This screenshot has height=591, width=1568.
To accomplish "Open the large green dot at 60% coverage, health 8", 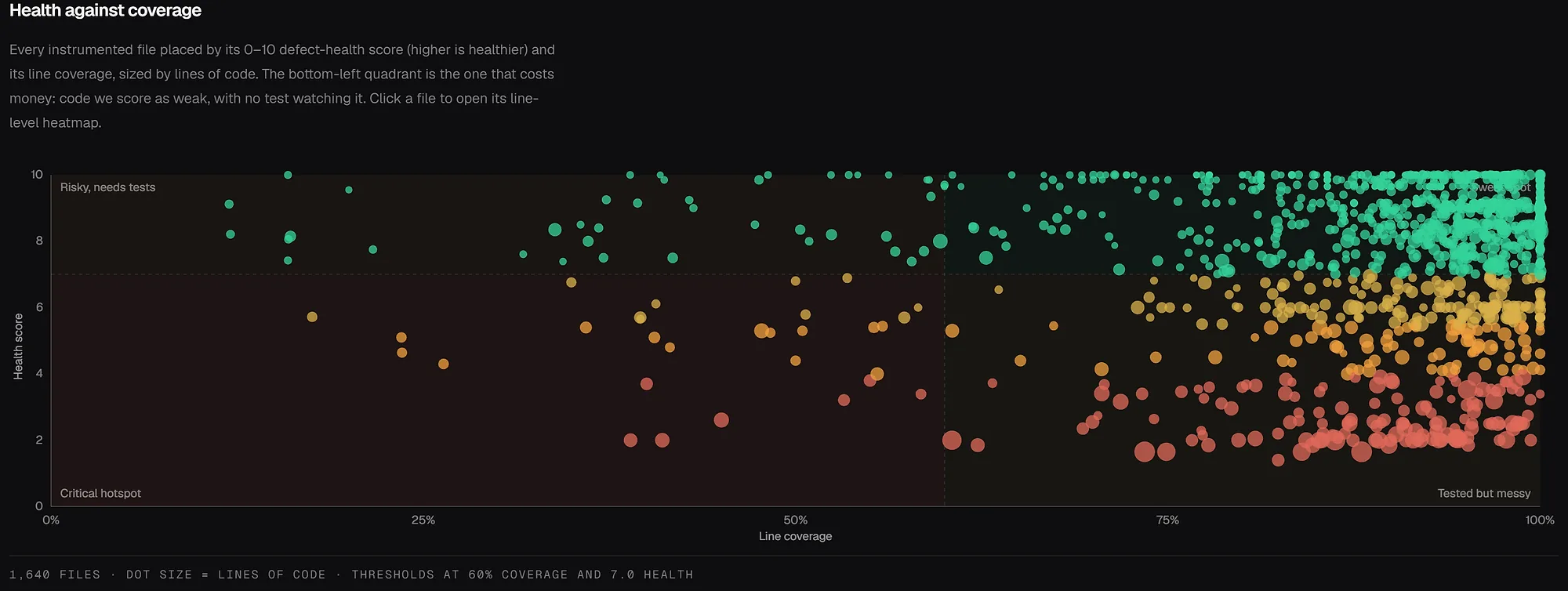I will (940, 241).
